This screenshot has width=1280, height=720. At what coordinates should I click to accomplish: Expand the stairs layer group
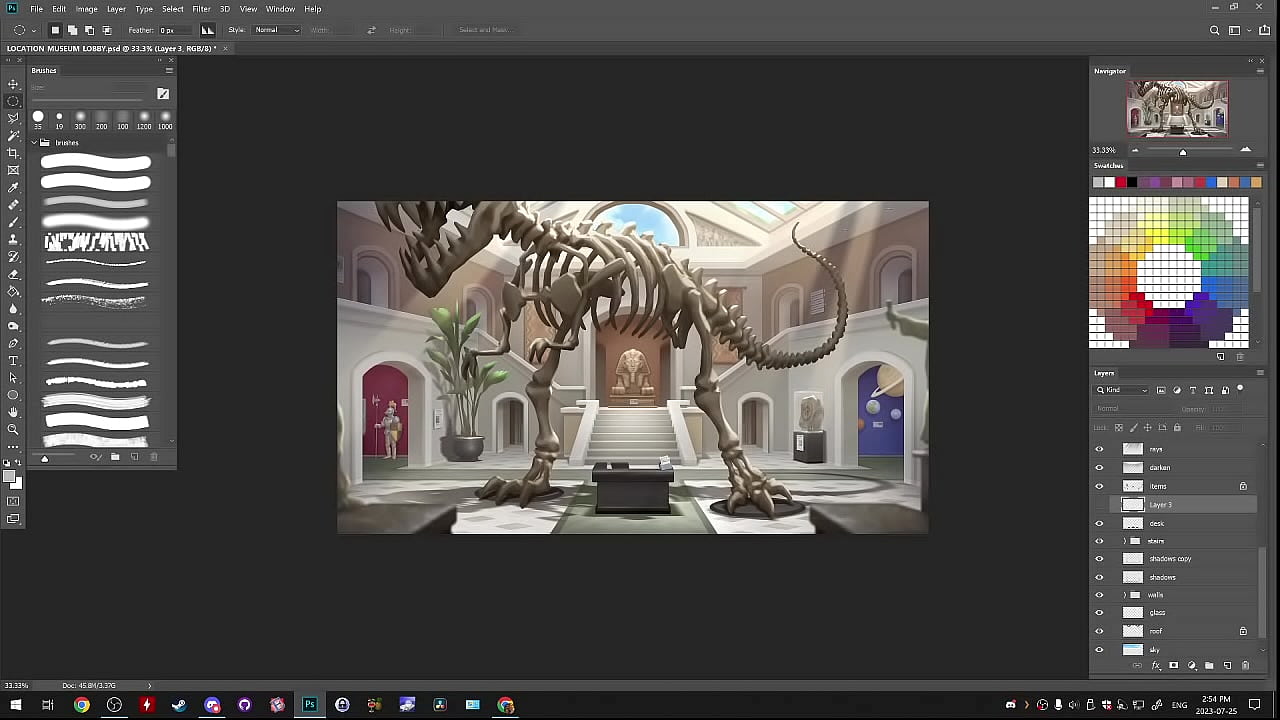click(x=1125, y=541)
